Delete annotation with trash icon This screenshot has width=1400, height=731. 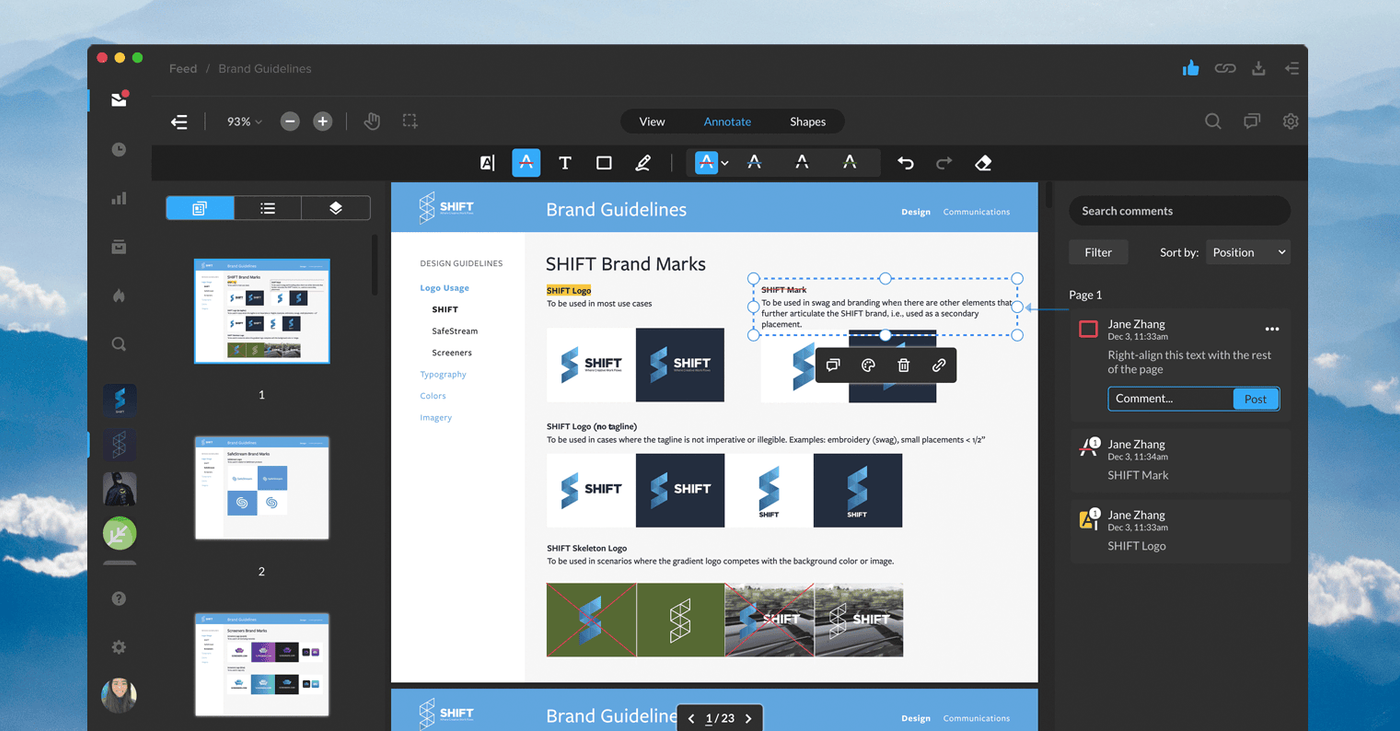coord(903,365)
